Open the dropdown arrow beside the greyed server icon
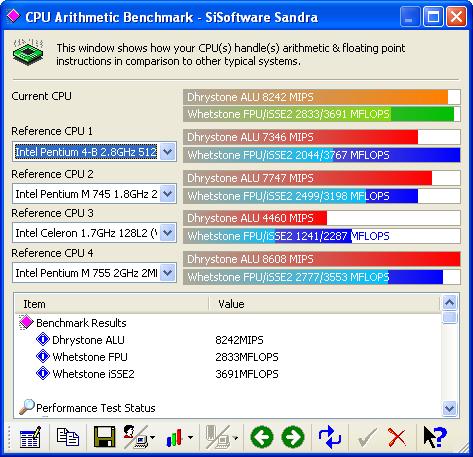 [235, 437]
